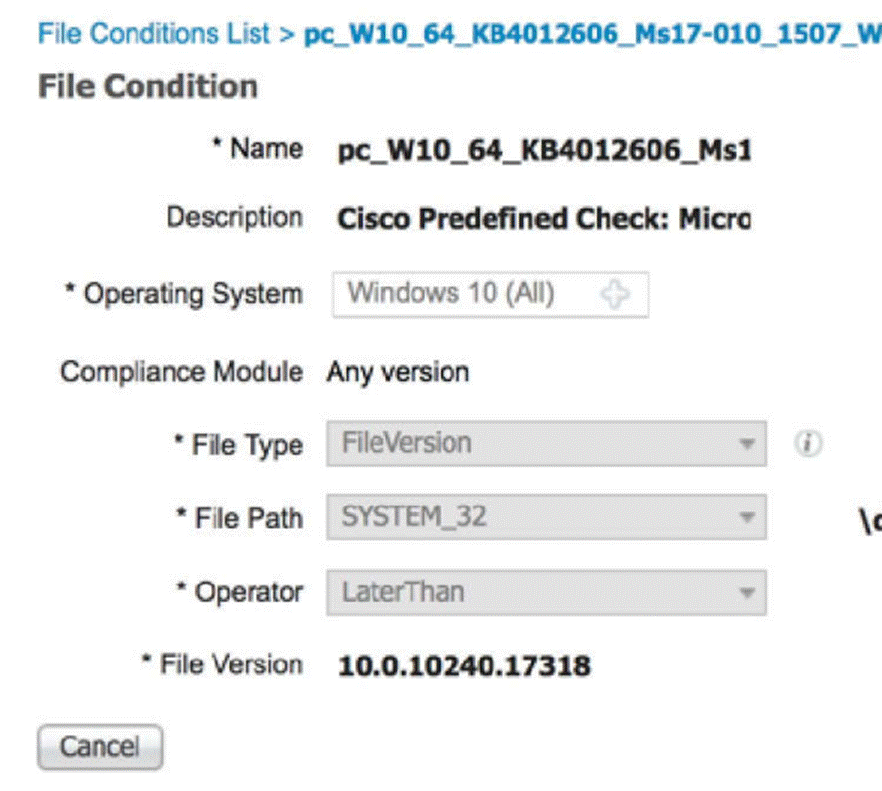882x791 pixels.
Task: Click the plus icon in Operating System field
Action: [616, 294]
